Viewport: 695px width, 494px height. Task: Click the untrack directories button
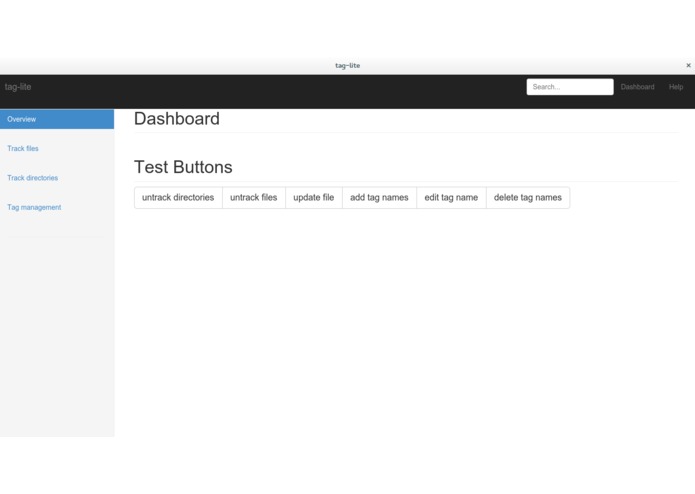click(178, 198)
